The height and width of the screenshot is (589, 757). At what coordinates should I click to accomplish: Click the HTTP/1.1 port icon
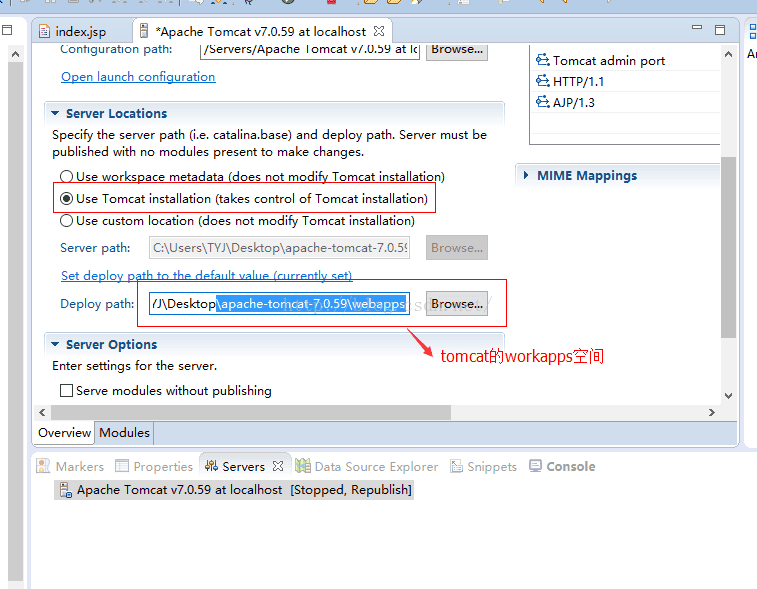click(543, 81)
